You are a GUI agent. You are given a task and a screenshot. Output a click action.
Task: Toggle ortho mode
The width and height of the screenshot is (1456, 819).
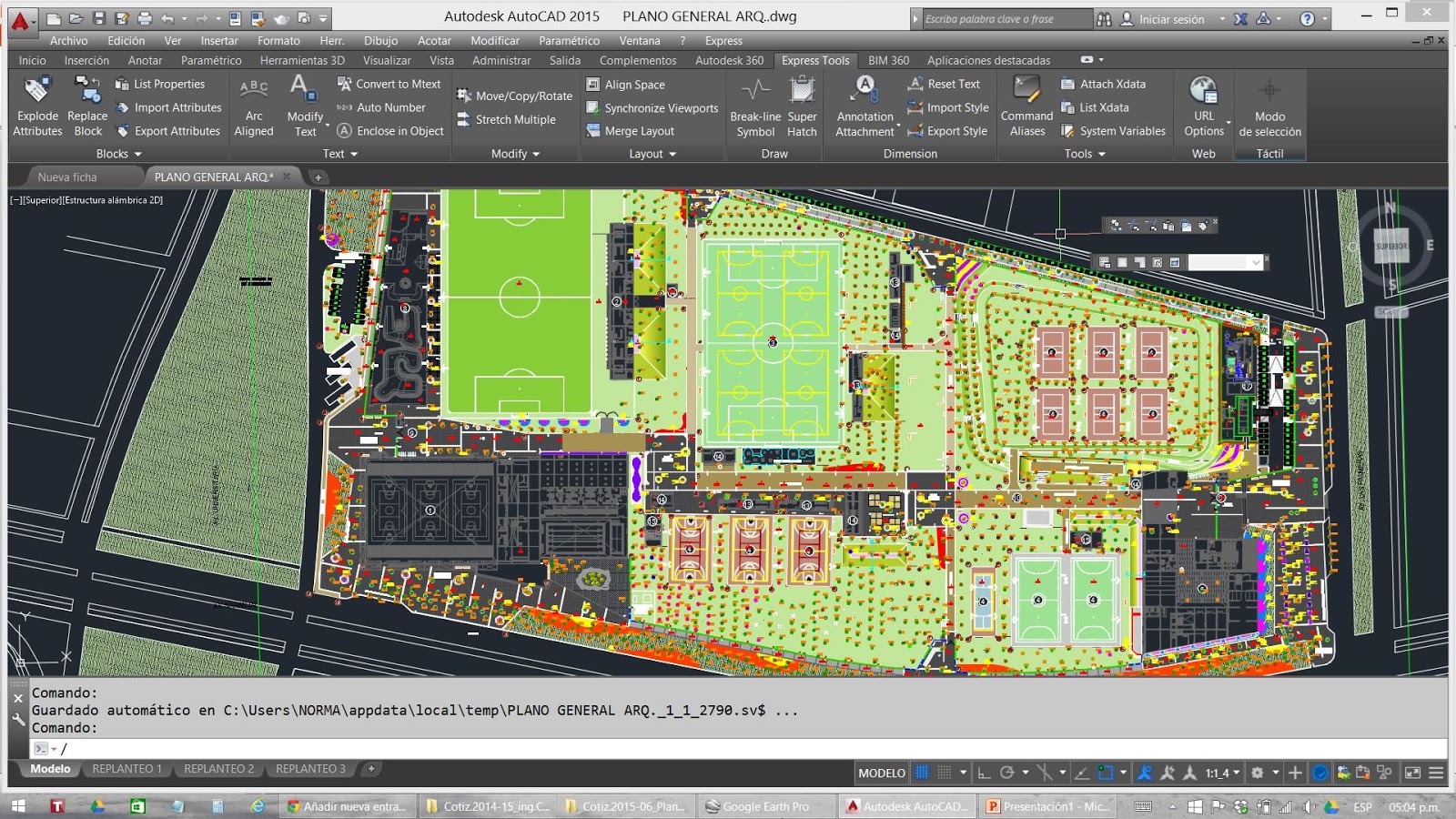pos(984,773)
